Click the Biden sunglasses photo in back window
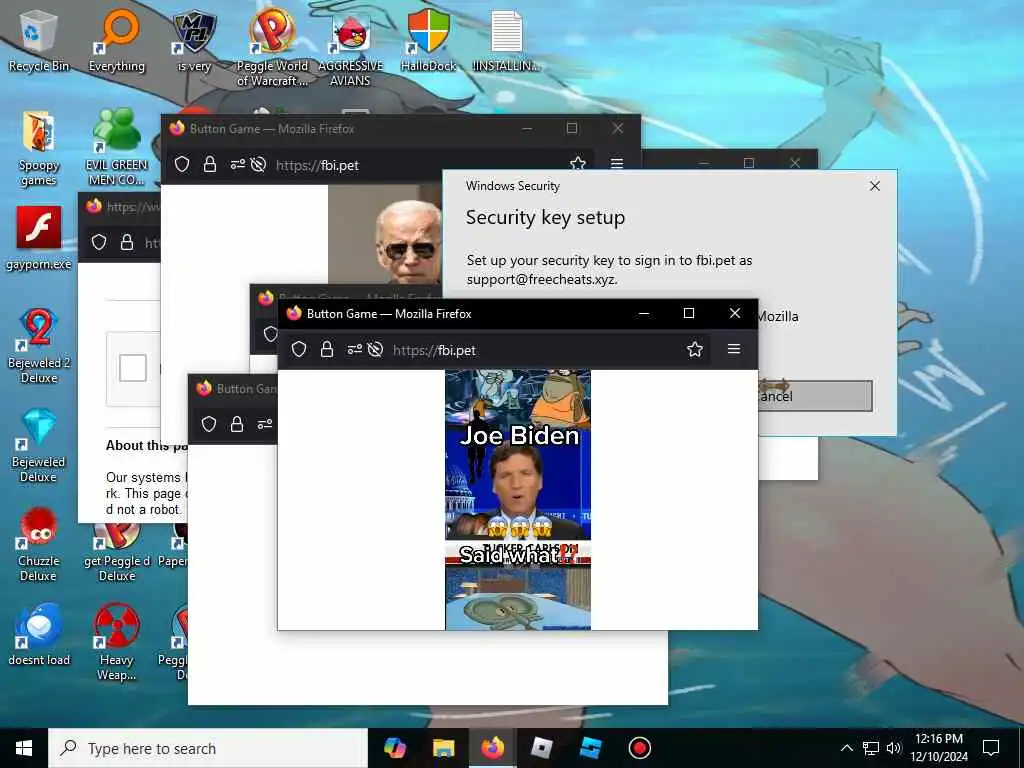Screen dimensions: 1024x768 [385, 234]
